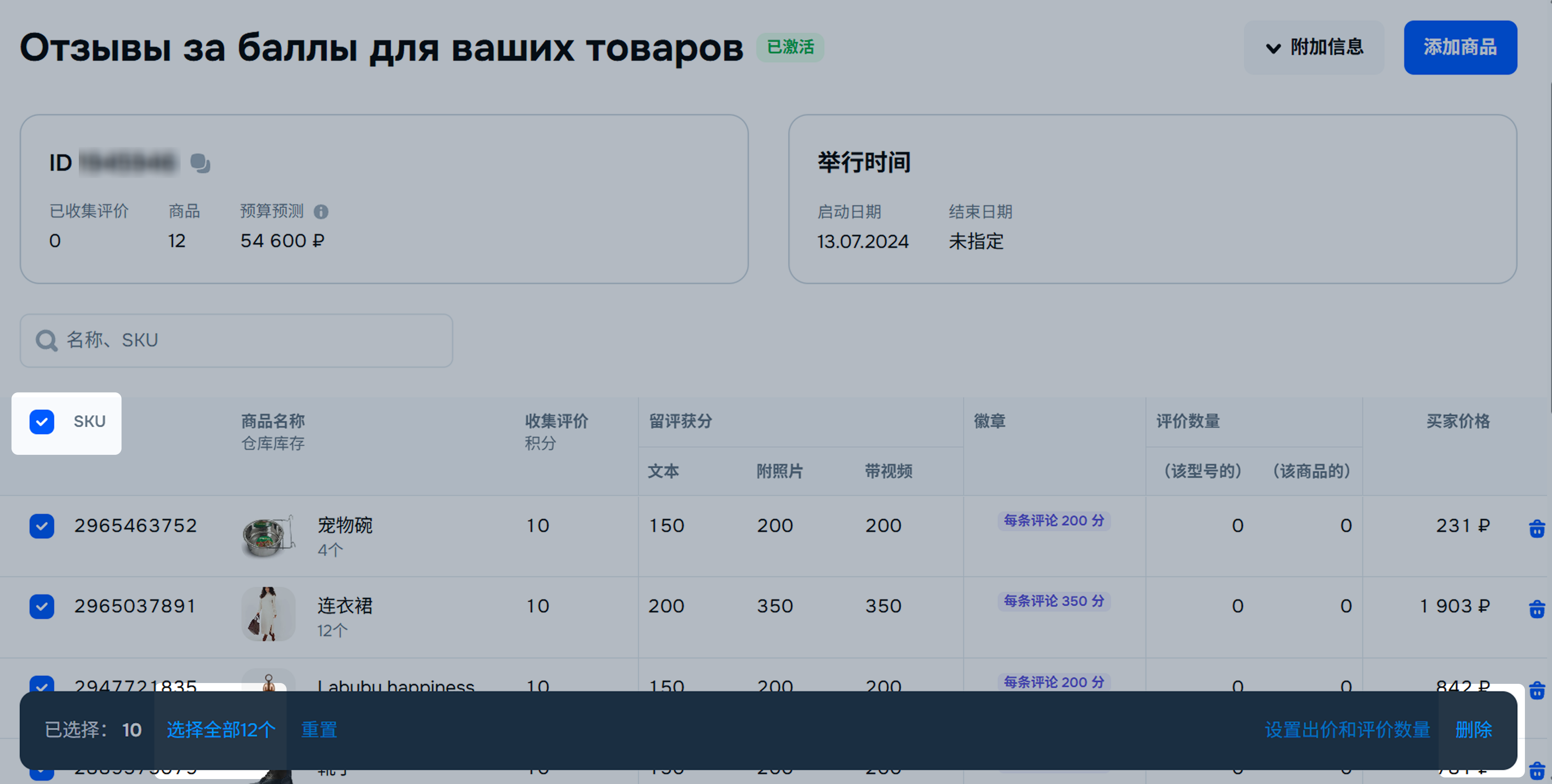Click 删除 in the selection bar

[1474, 730]
